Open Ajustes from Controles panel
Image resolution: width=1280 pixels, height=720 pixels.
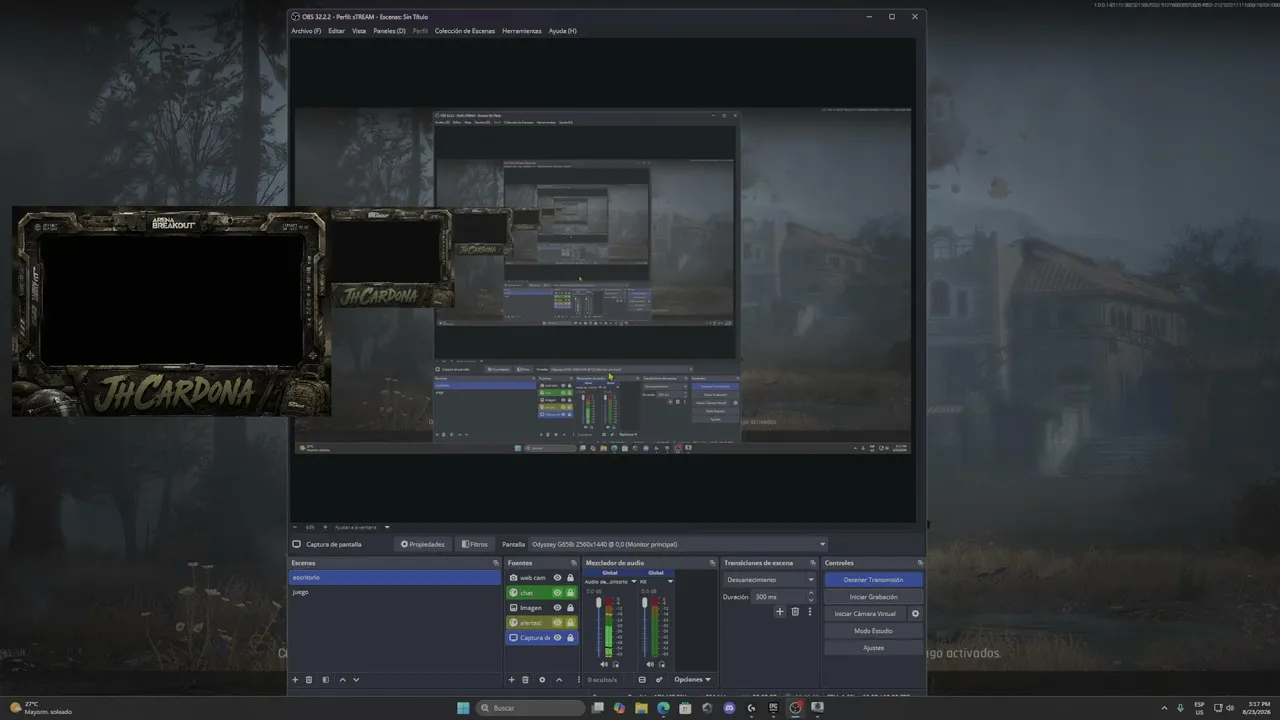tap(873, 648)
